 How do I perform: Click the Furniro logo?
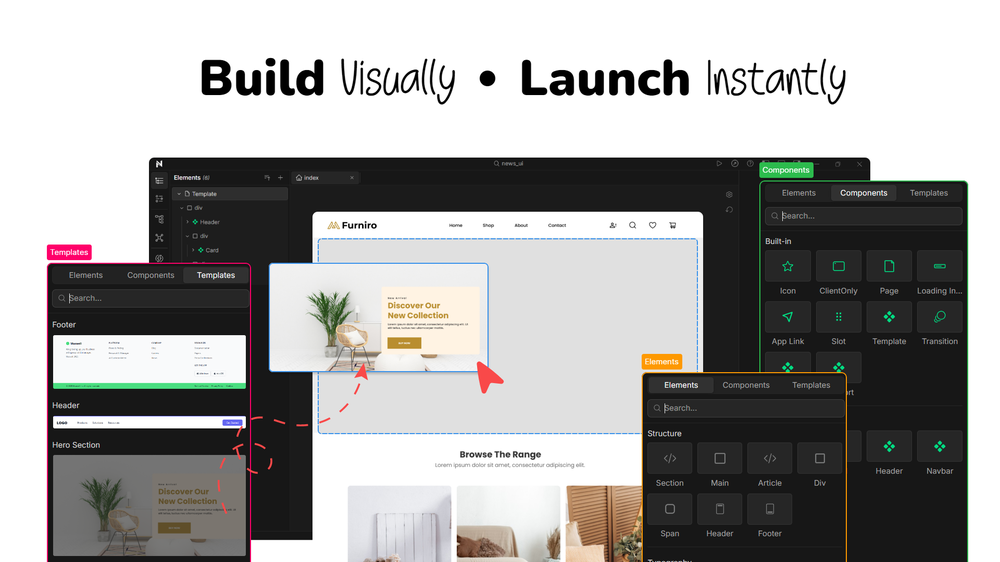352,225
